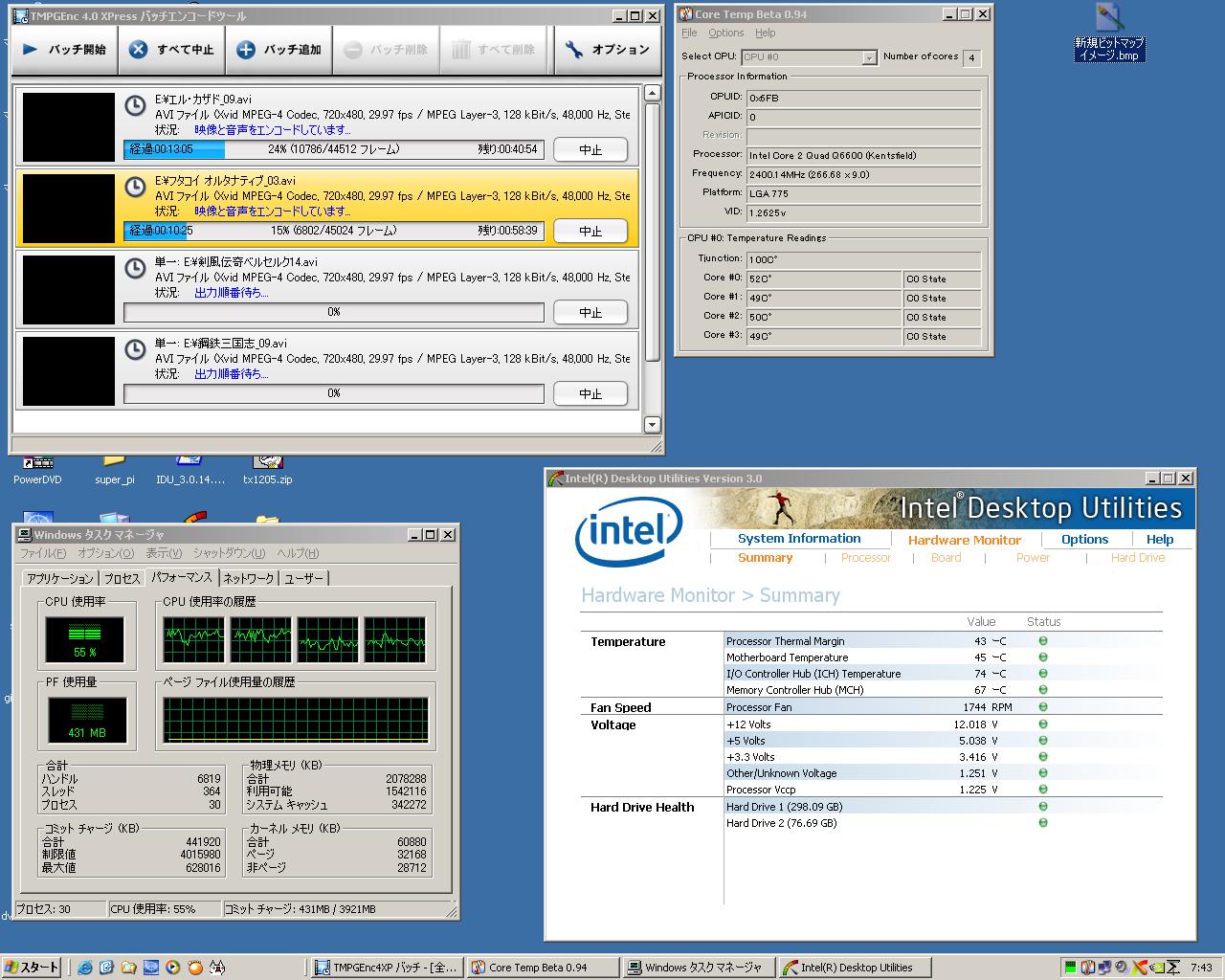Click the Processor field showing Intel Core 2 Quad Q6600
The image size is (1225, 980).
[x=863, y=155]
